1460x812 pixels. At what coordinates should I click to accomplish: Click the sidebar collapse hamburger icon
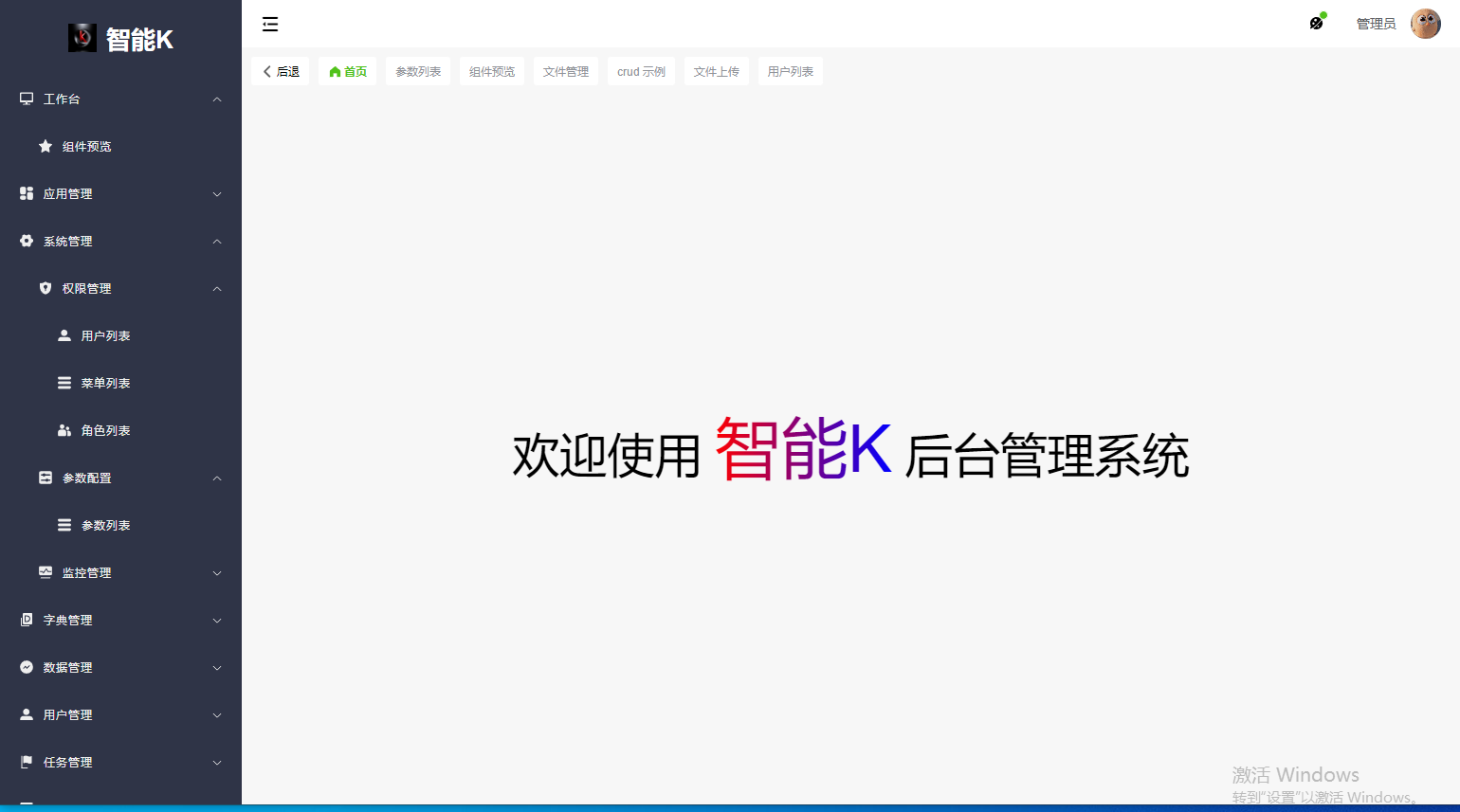pyautogui.click(x=270, y=24)
